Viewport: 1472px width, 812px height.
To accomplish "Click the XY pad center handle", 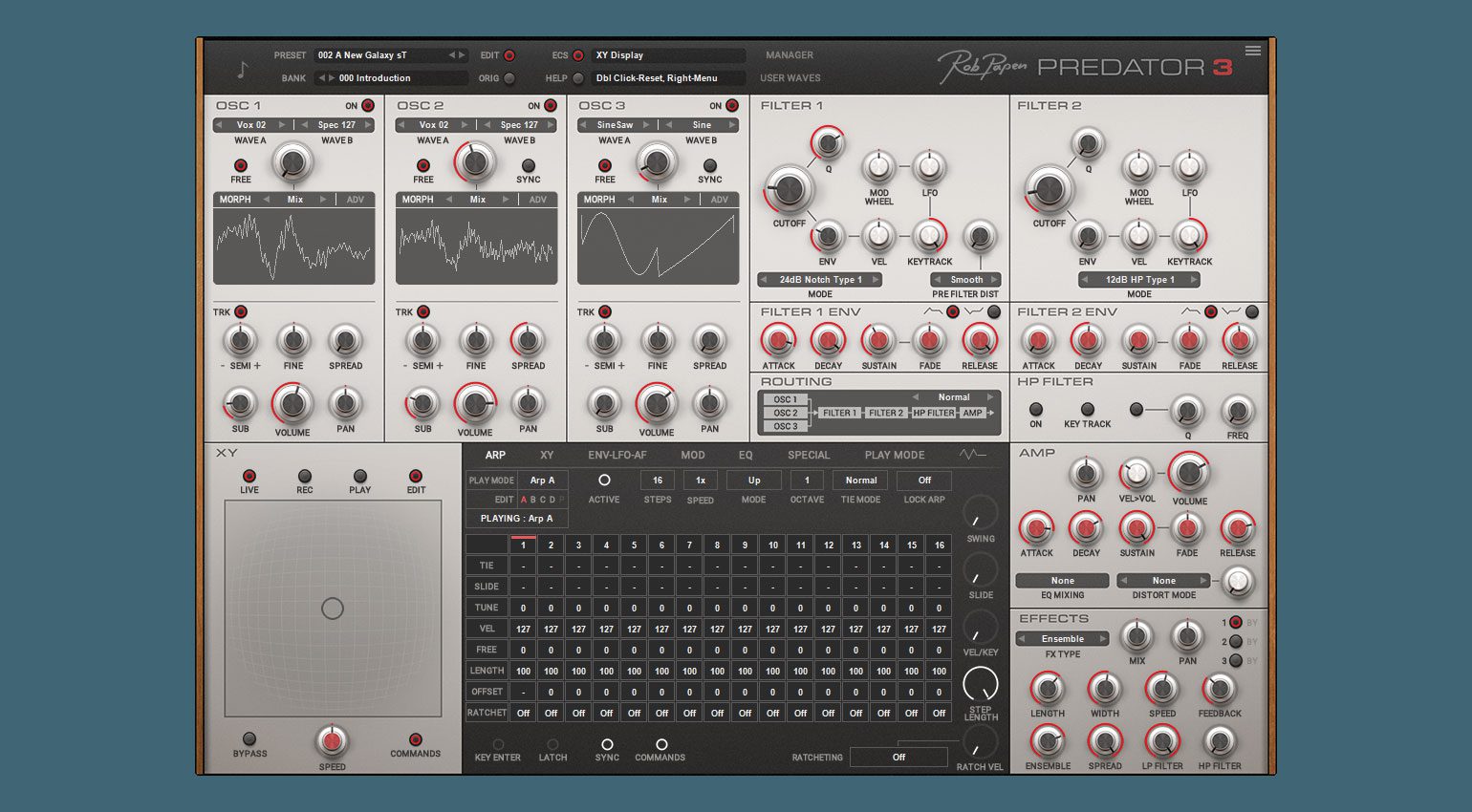I will click(333, 609).
